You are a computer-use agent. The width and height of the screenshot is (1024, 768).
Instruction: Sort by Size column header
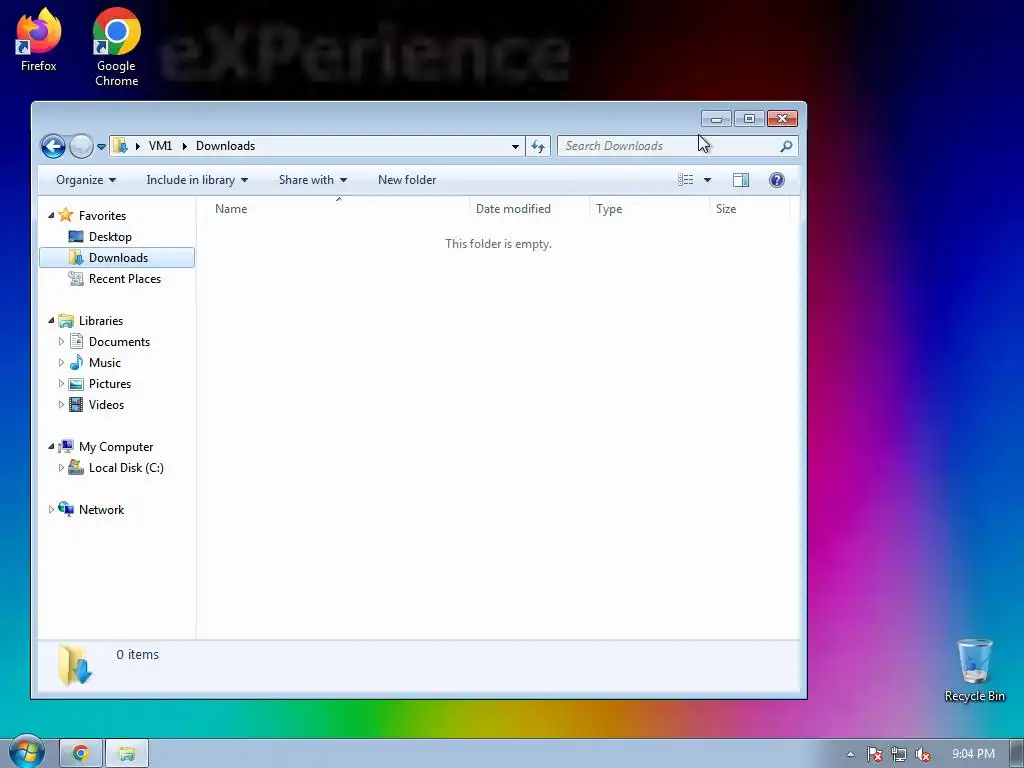tap(749, 209)
